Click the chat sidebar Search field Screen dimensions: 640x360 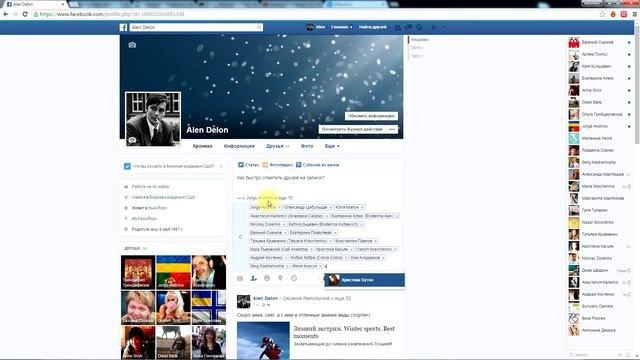tap(592, 355)
